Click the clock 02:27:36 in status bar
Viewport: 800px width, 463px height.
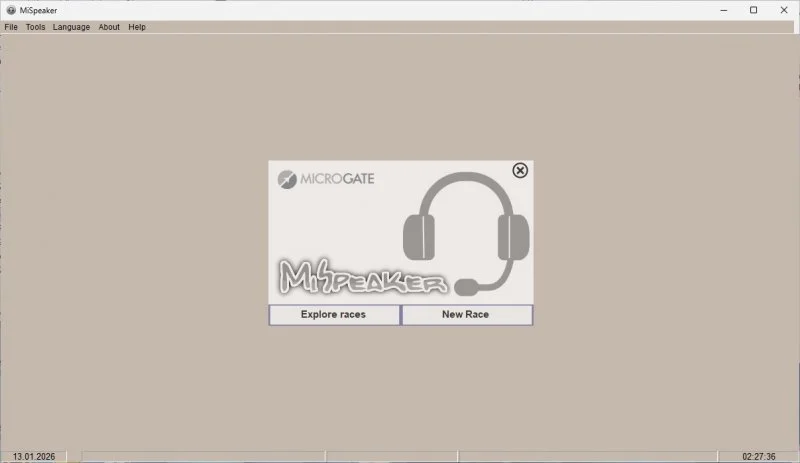click(758, 456)
